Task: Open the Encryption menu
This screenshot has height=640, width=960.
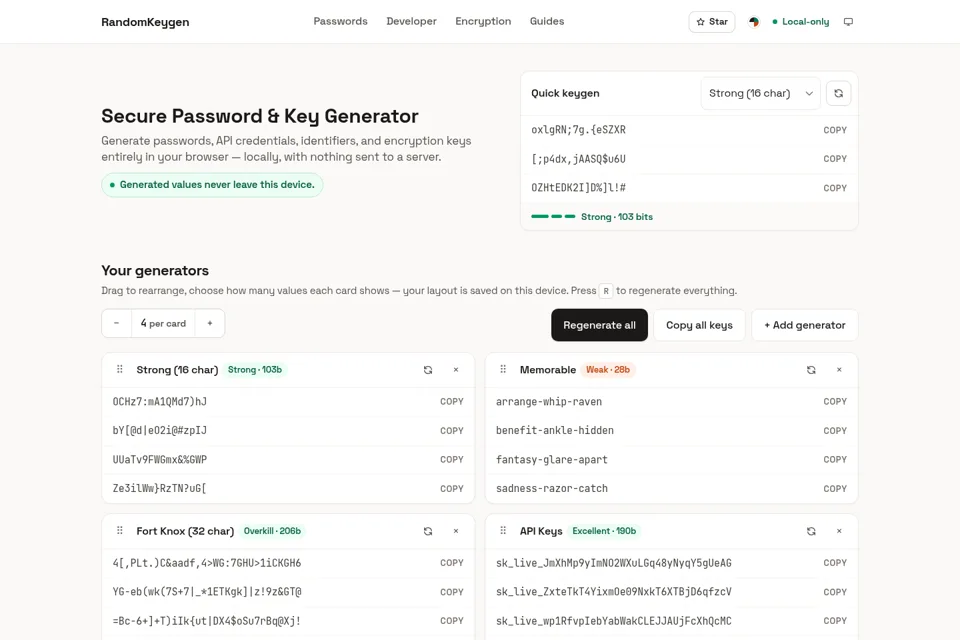Action: point(483,21)
